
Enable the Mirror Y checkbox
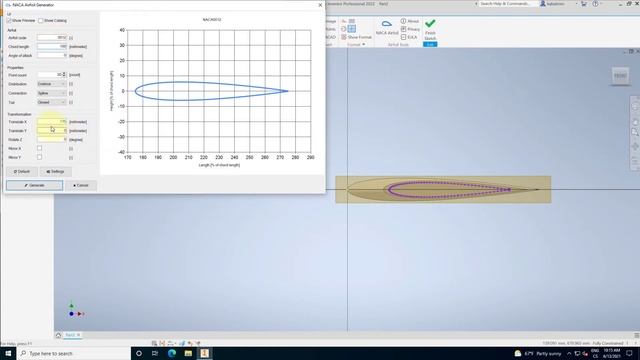point(39,157)
